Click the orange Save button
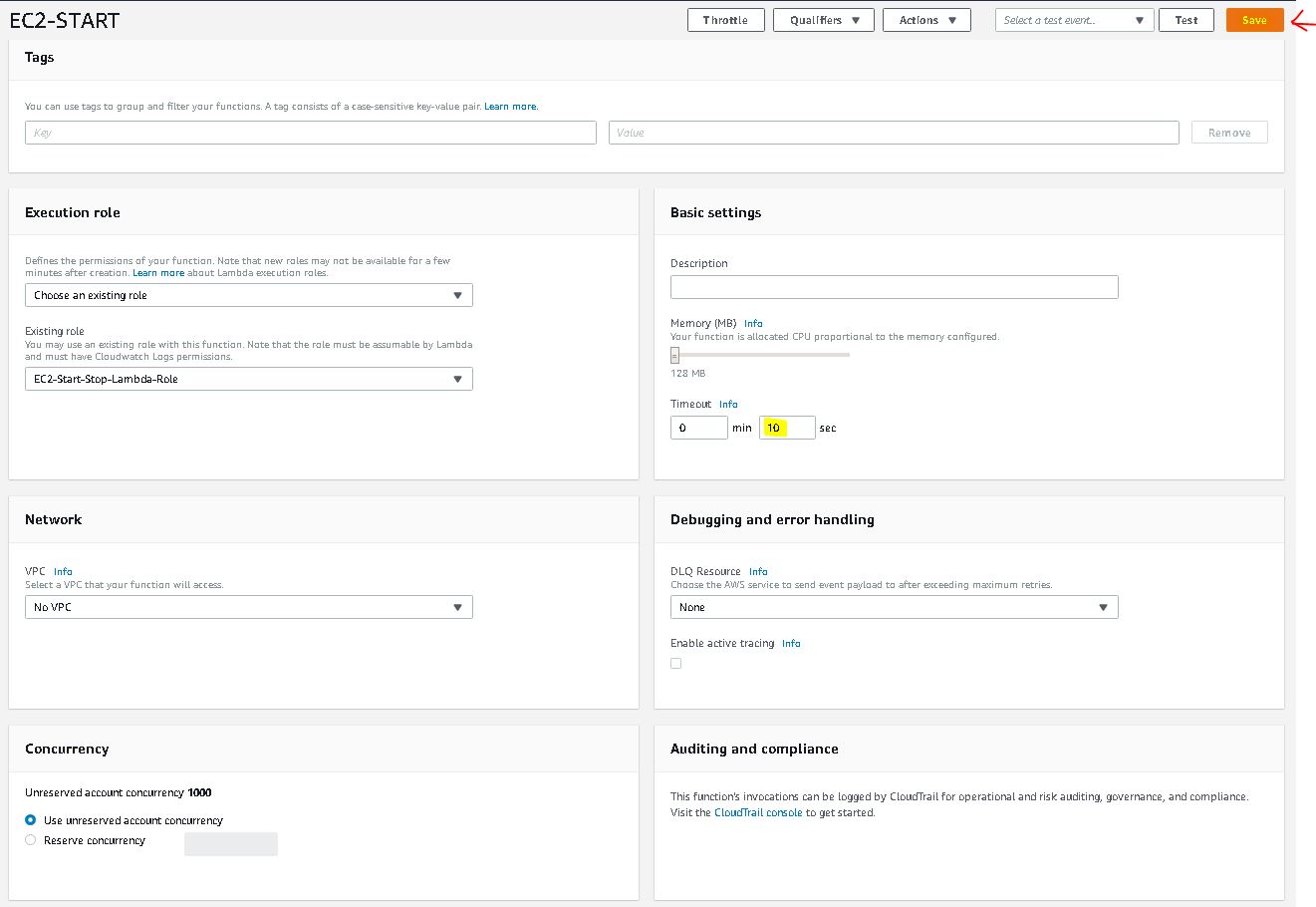Screen dimensions: 1316x907 tap(1254, 20)
